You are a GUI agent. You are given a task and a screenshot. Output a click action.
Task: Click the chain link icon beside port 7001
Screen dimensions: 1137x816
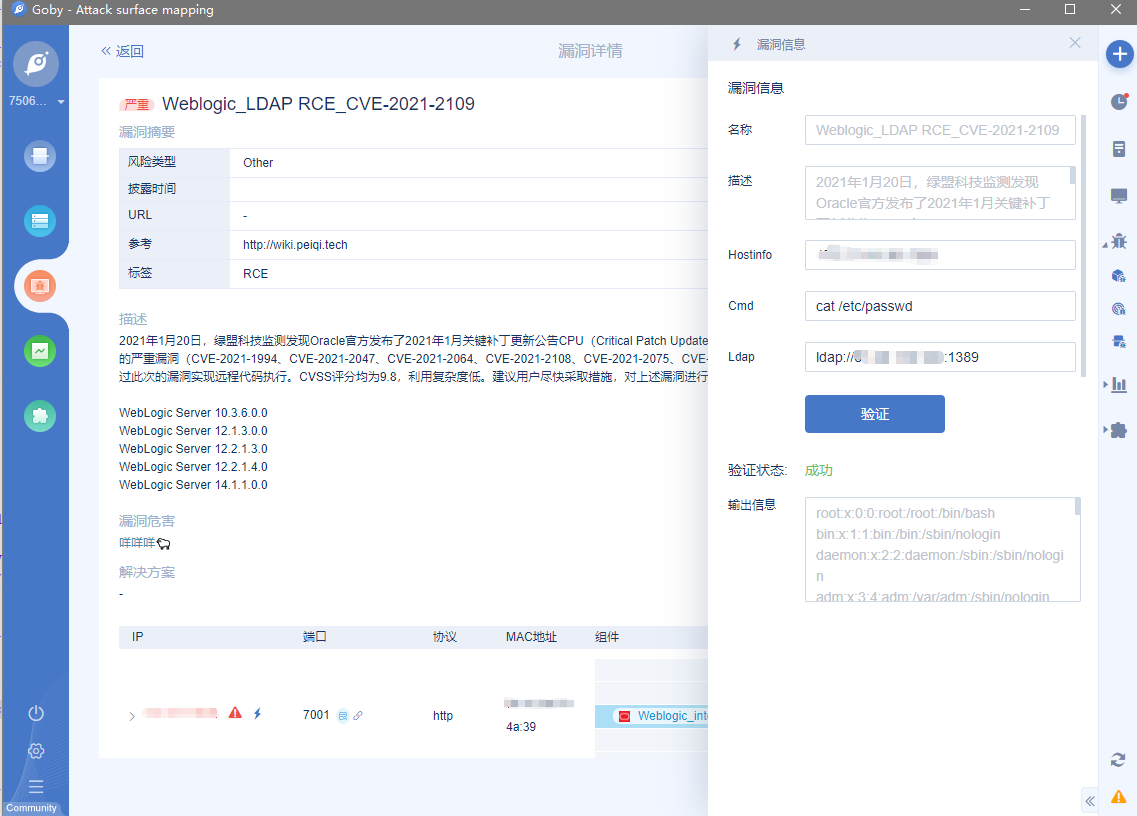click(x=358, y=716)
